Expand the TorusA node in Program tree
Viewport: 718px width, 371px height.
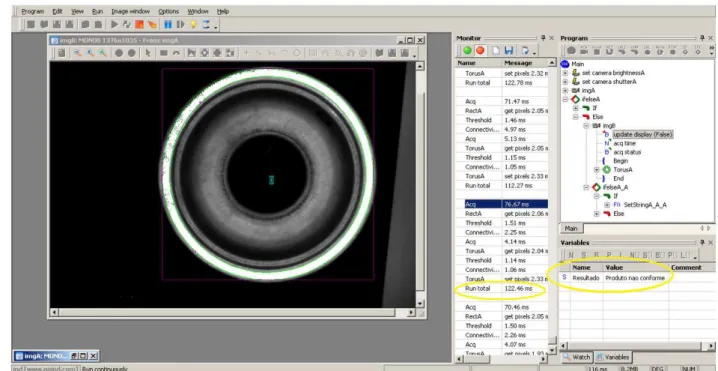[x=596, y=170]
